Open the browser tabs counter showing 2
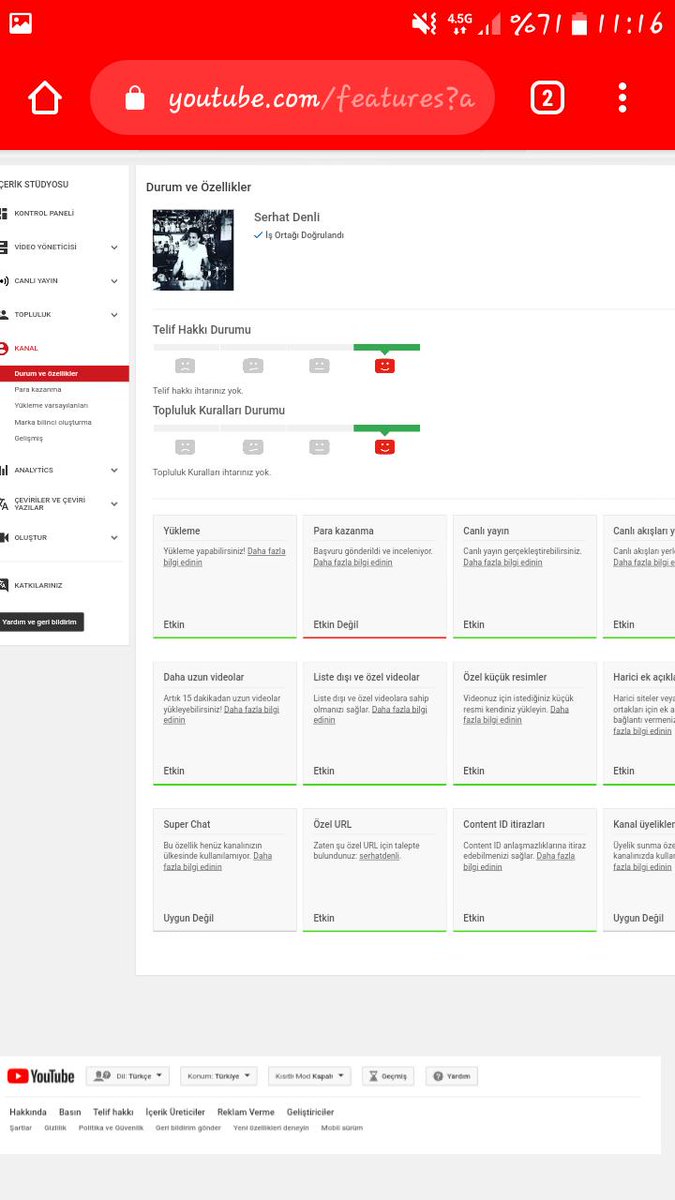Screen dimensions: 675x1200 coord(547,98)
